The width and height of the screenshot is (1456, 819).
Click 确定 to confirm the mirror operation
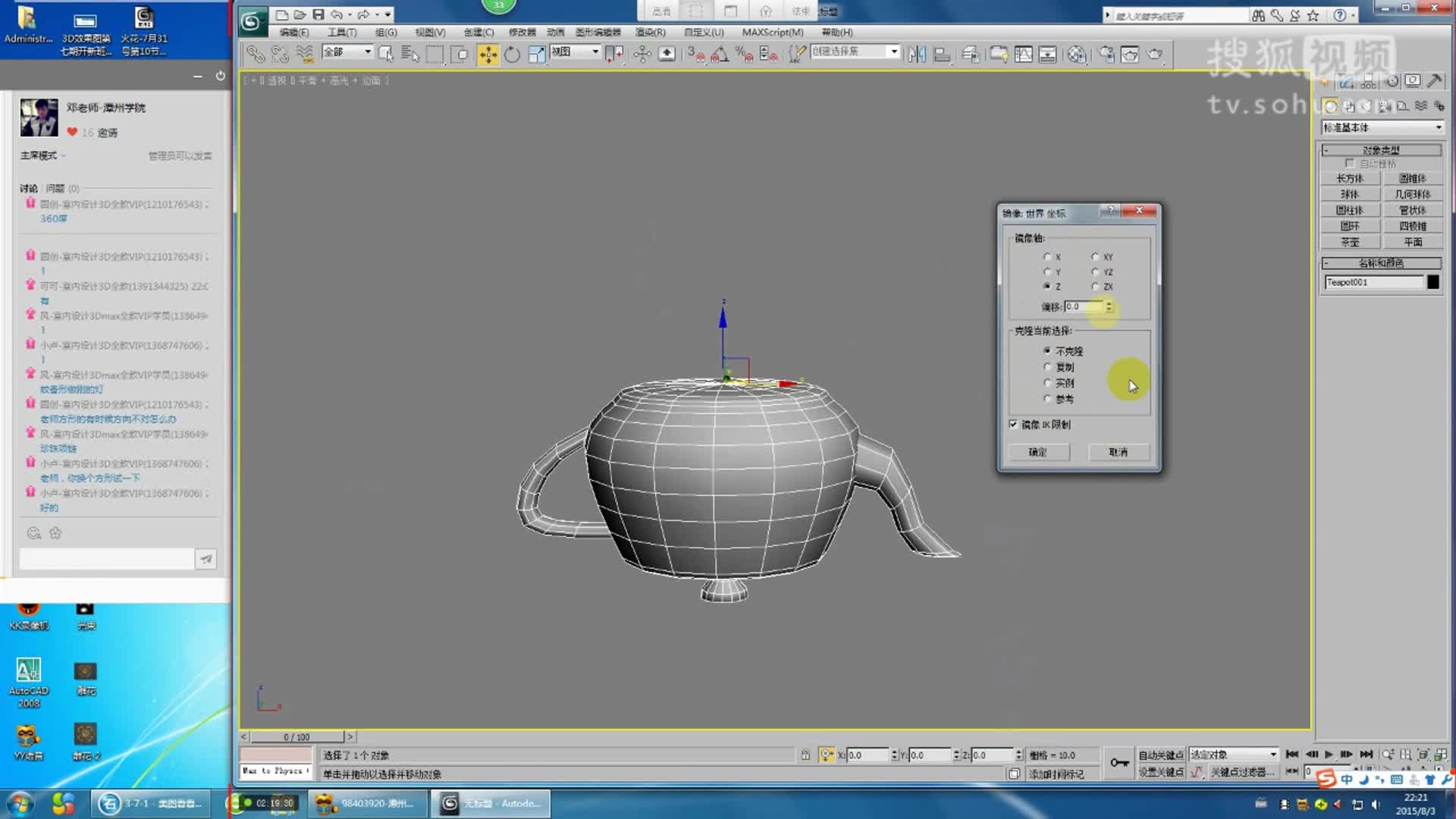click(1038, 452)
